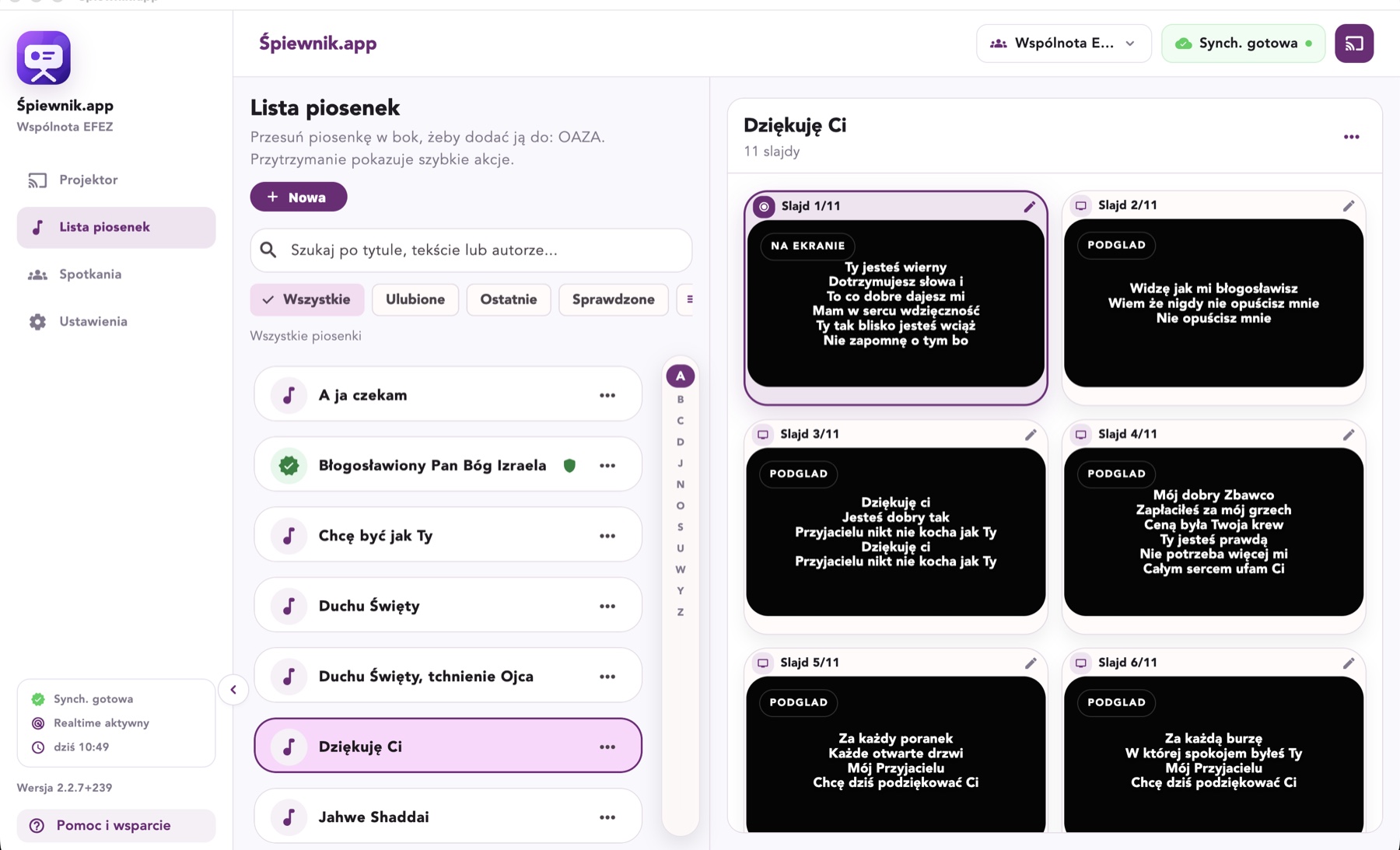Select the Sprawdzone filter chip
Viewport: 1400px width, 850px height.
click(614, 299)
